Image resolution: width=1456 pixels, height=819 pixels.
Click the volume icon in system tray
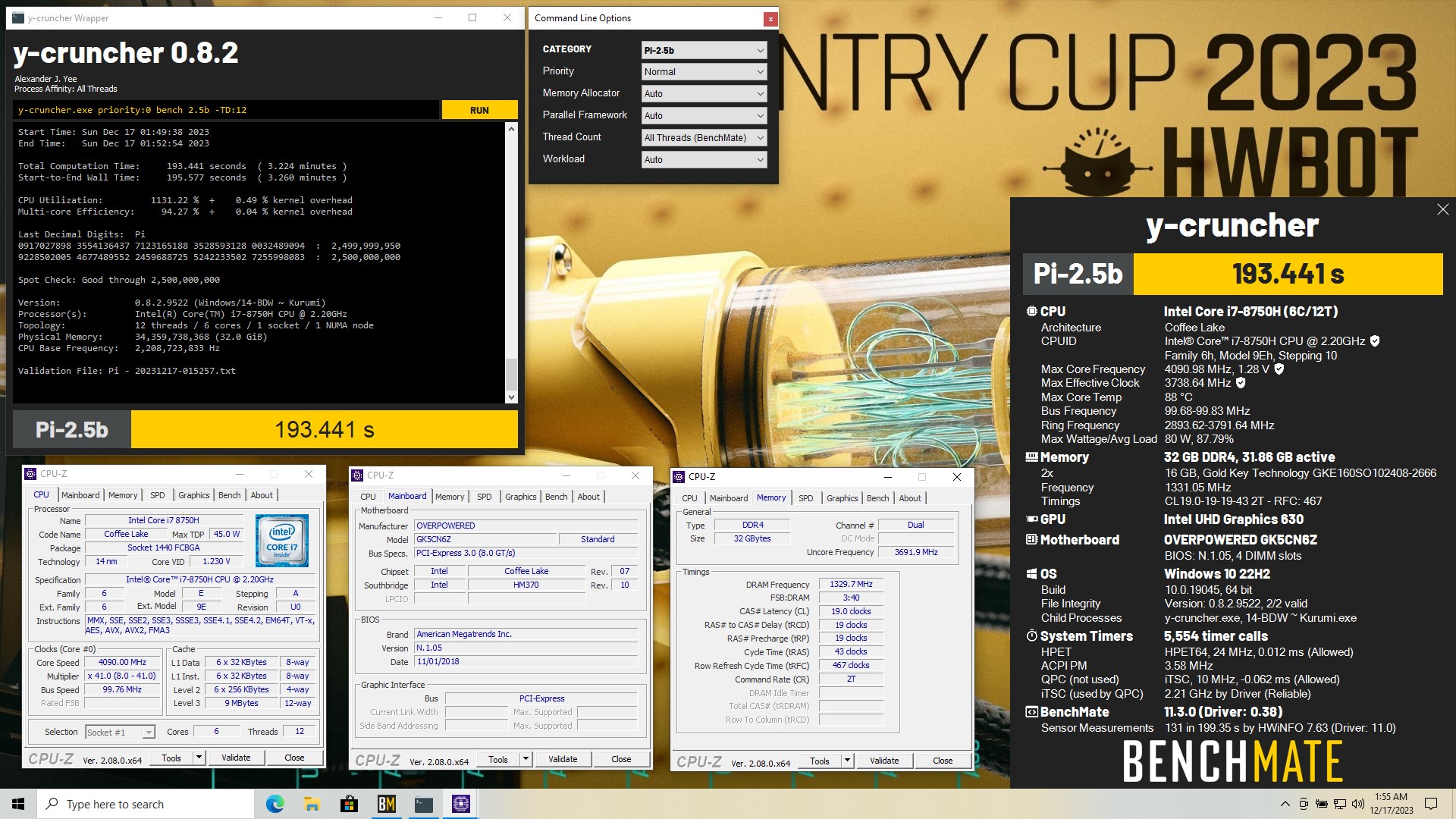click(1357, 804)
